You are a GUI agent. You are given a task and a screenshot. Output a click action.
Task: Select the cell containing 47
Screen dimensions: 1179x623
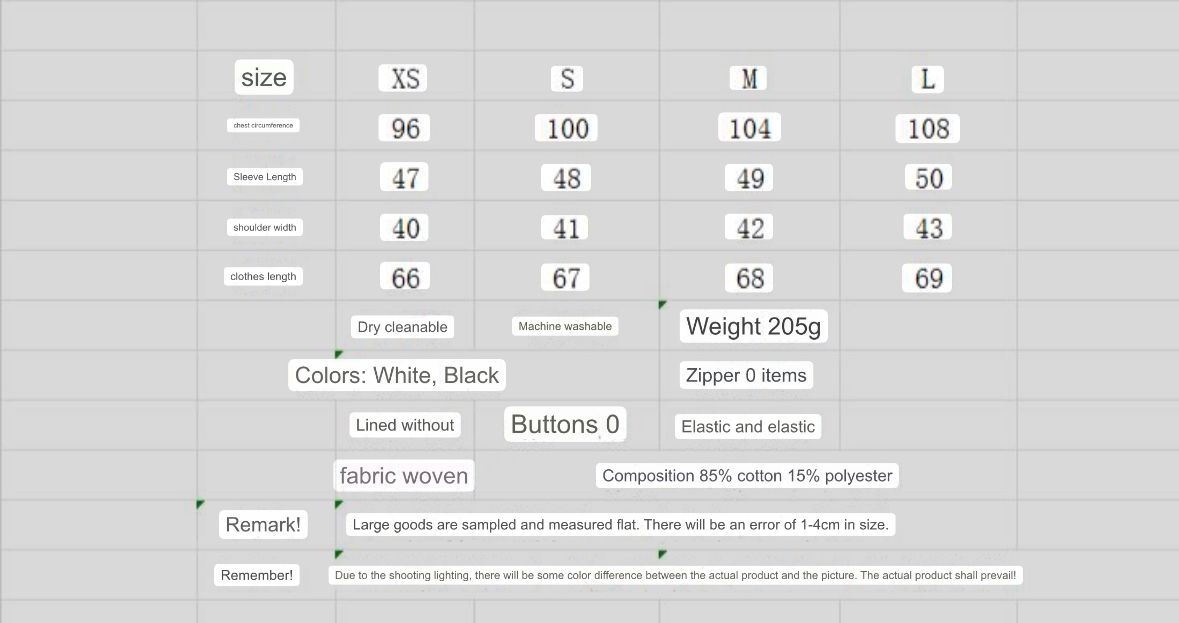[405, 178]
